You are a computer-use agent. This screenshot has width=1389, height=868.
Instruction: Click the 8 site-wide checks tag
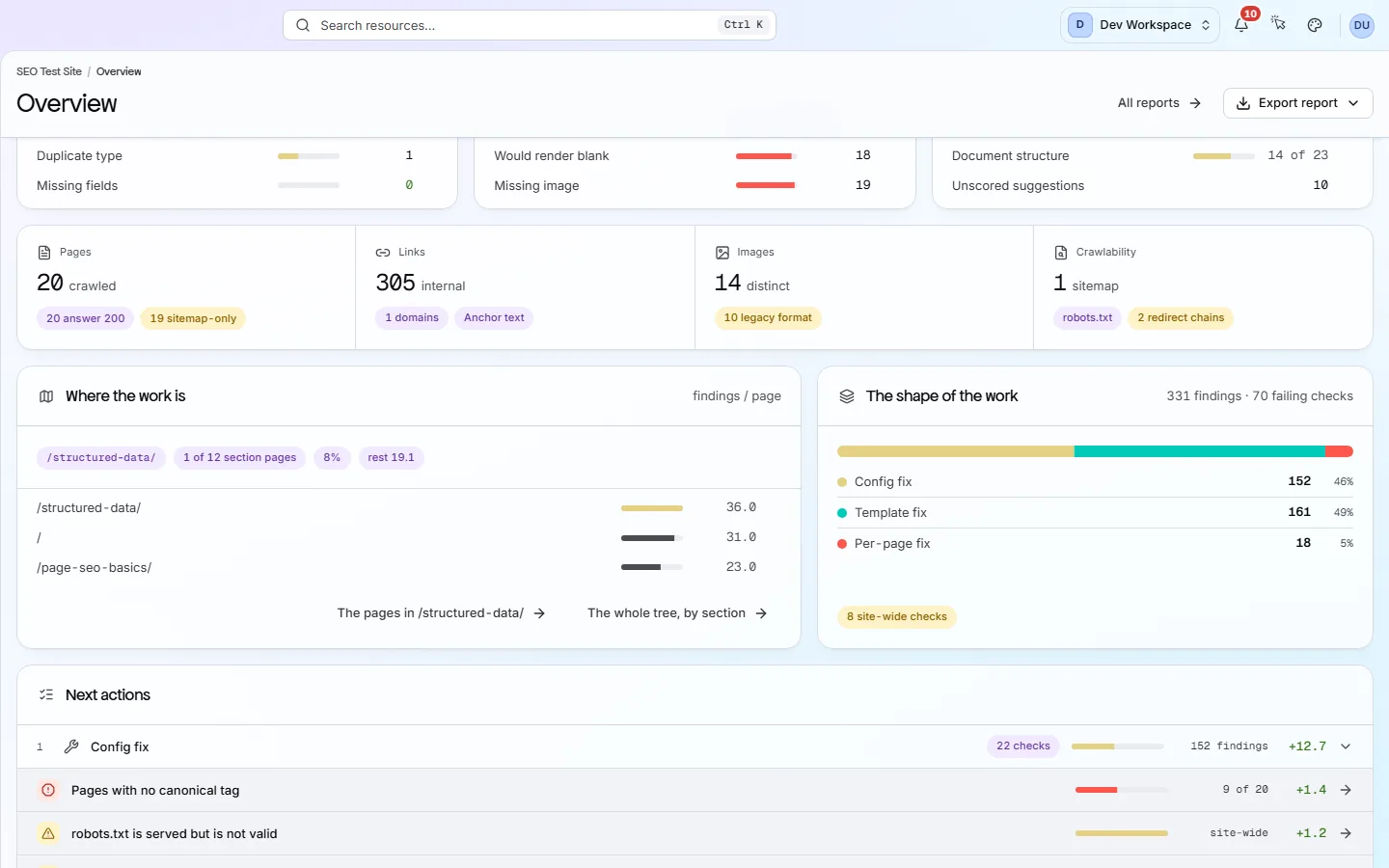pos(897,617)
